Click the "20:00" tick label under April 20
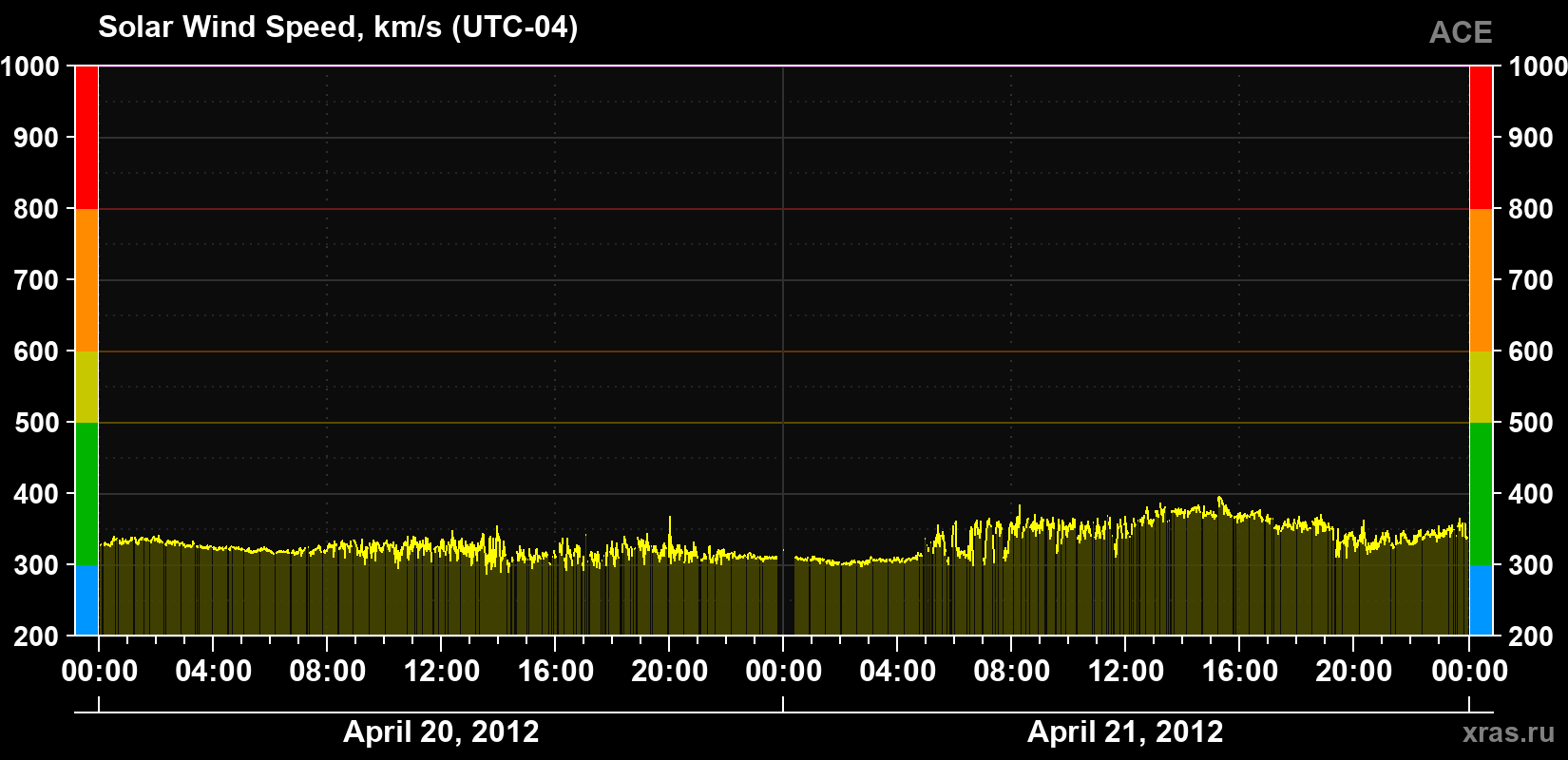This screenshot has height=760, width=1568. 670,672
